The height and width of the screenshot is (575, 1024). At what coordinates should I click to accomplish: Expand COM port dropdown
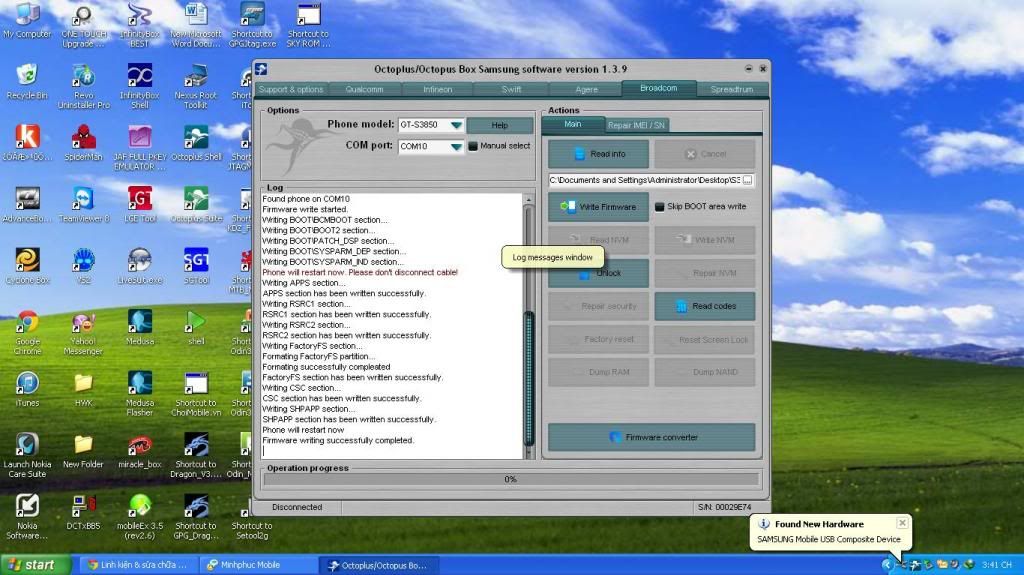point(456,146)
